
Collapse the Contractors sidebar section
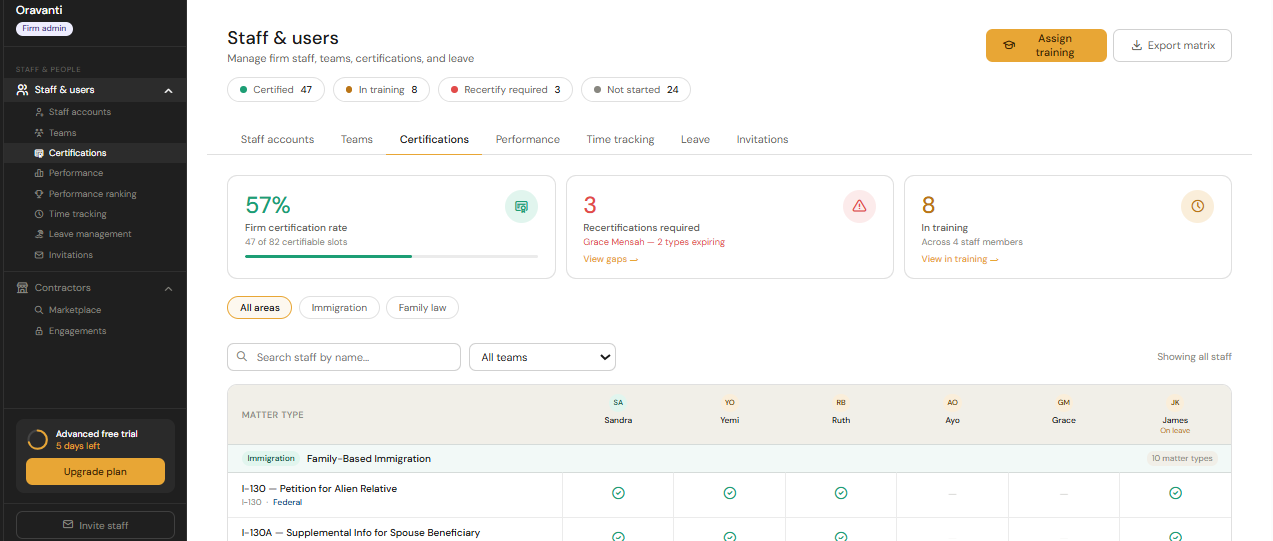pos(168,289)
